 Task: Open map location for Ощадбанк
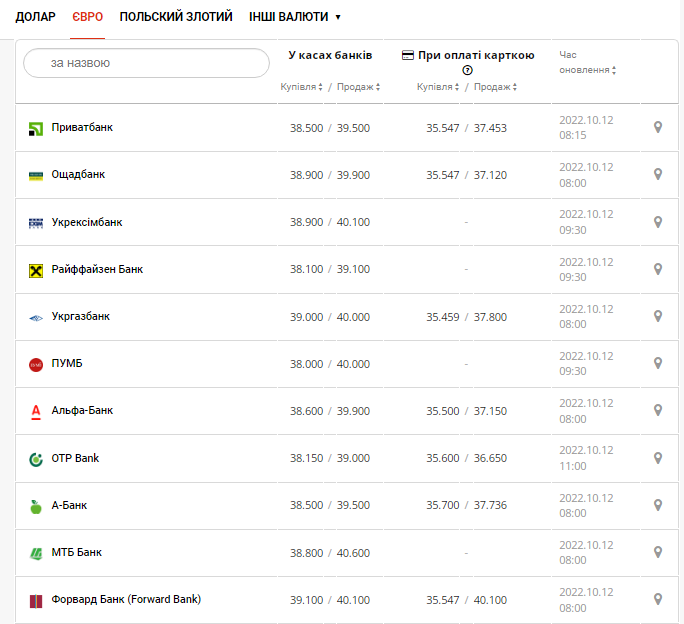coord(658,175)
